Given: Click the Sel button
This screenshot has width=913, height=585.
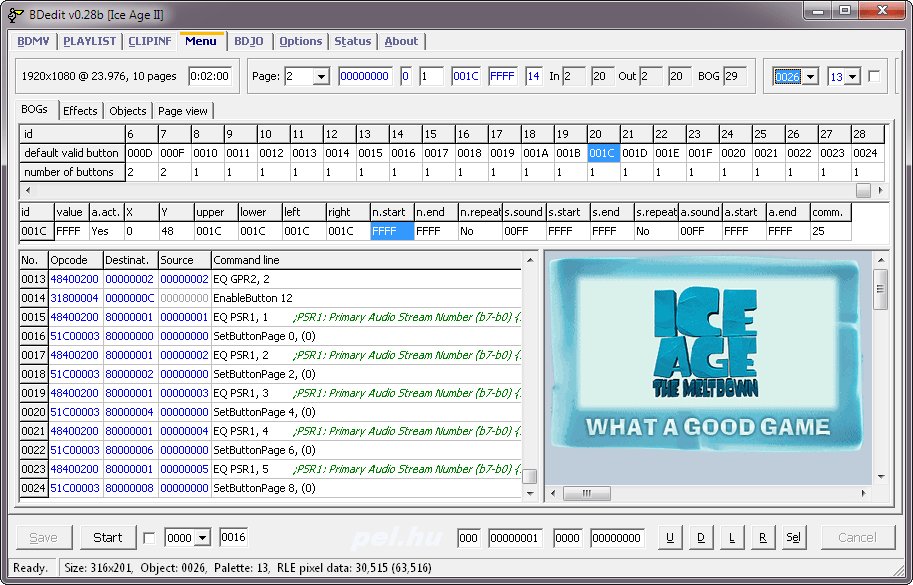Looking at the screenshot, I should coord(793,538).
